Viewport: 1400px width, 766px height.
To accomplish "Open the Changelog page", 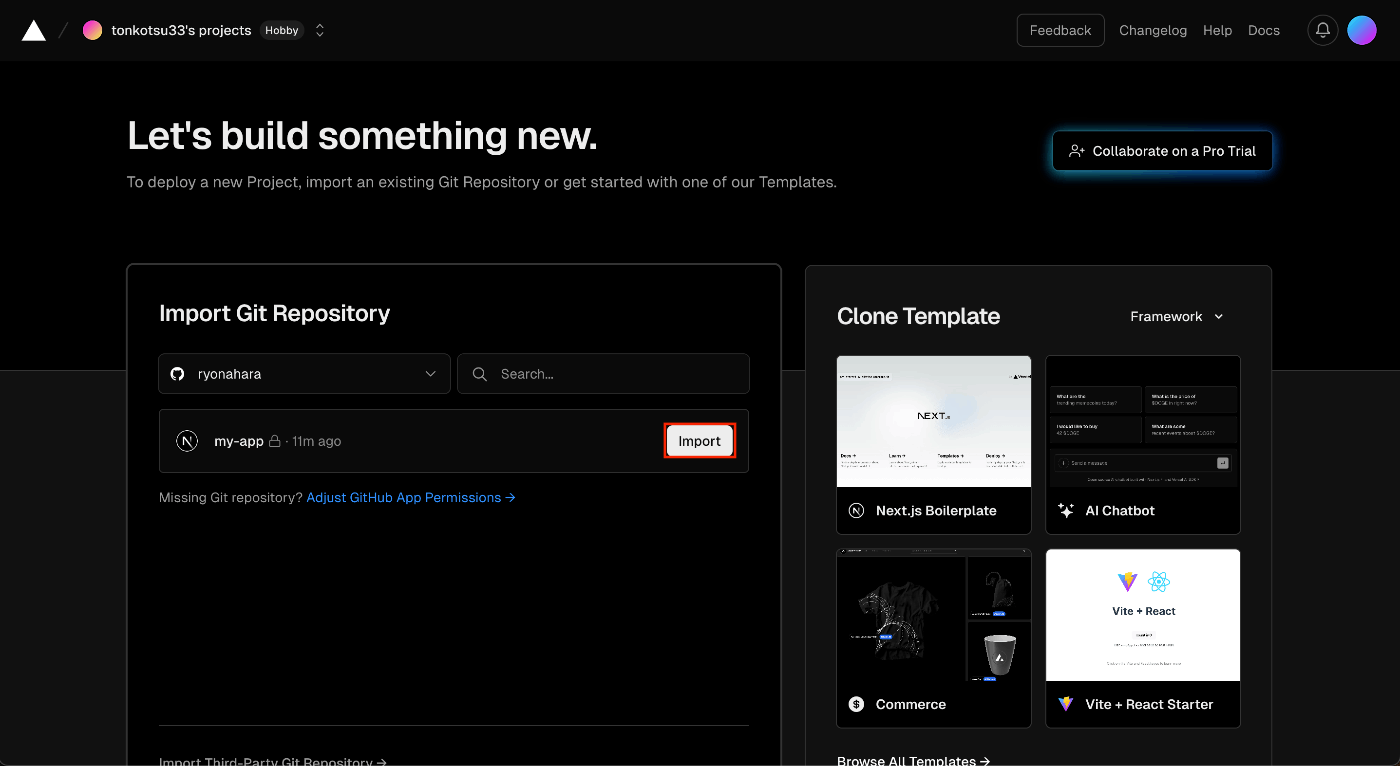I will (1153, 30).
